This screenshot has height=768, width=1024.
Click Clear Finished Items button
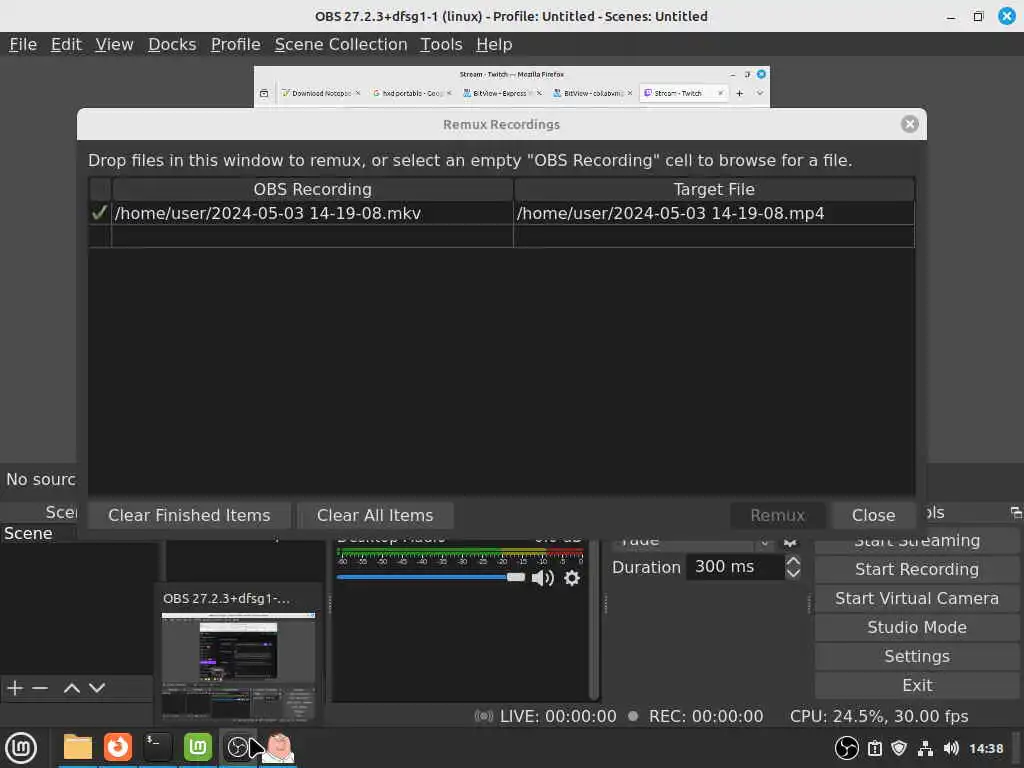click(x=189, y=515)
